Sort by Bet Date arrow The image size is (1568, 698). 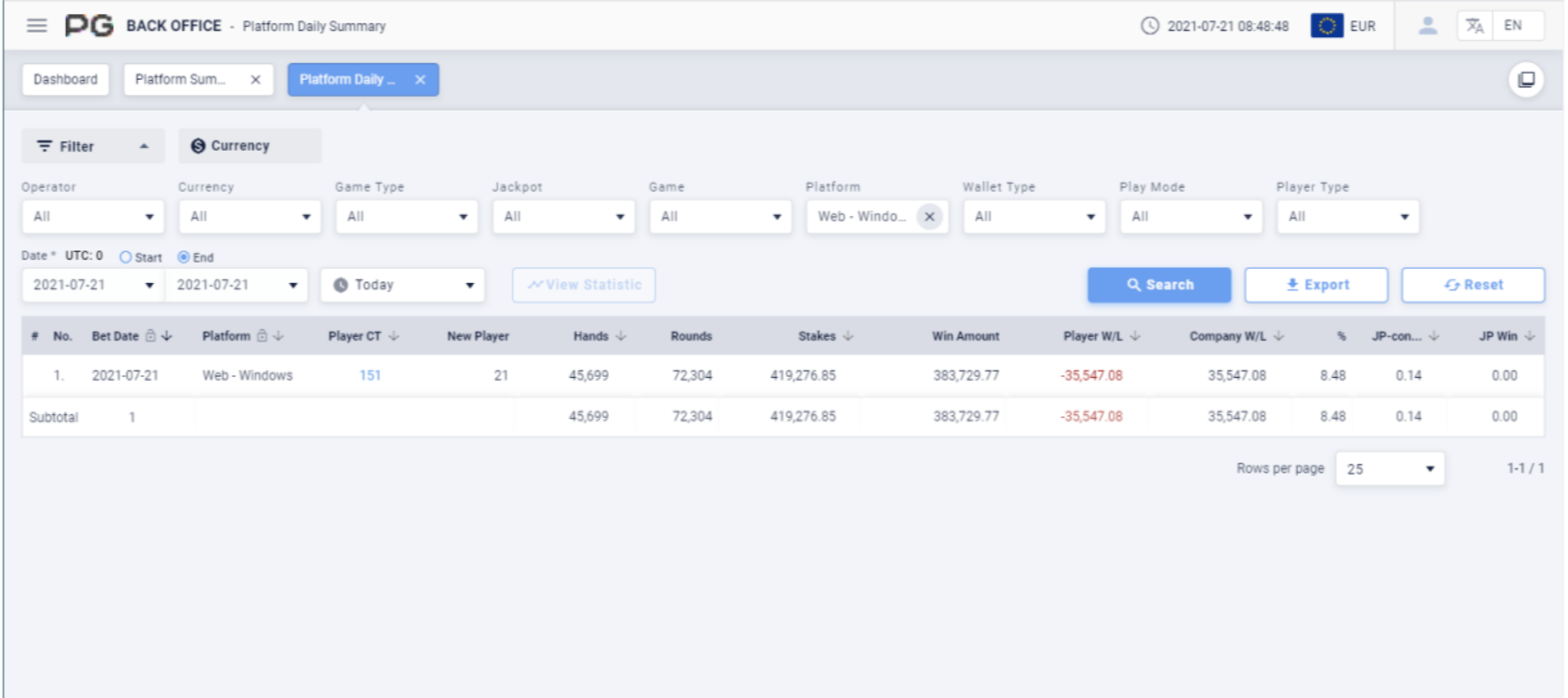[x=168, y=336]
